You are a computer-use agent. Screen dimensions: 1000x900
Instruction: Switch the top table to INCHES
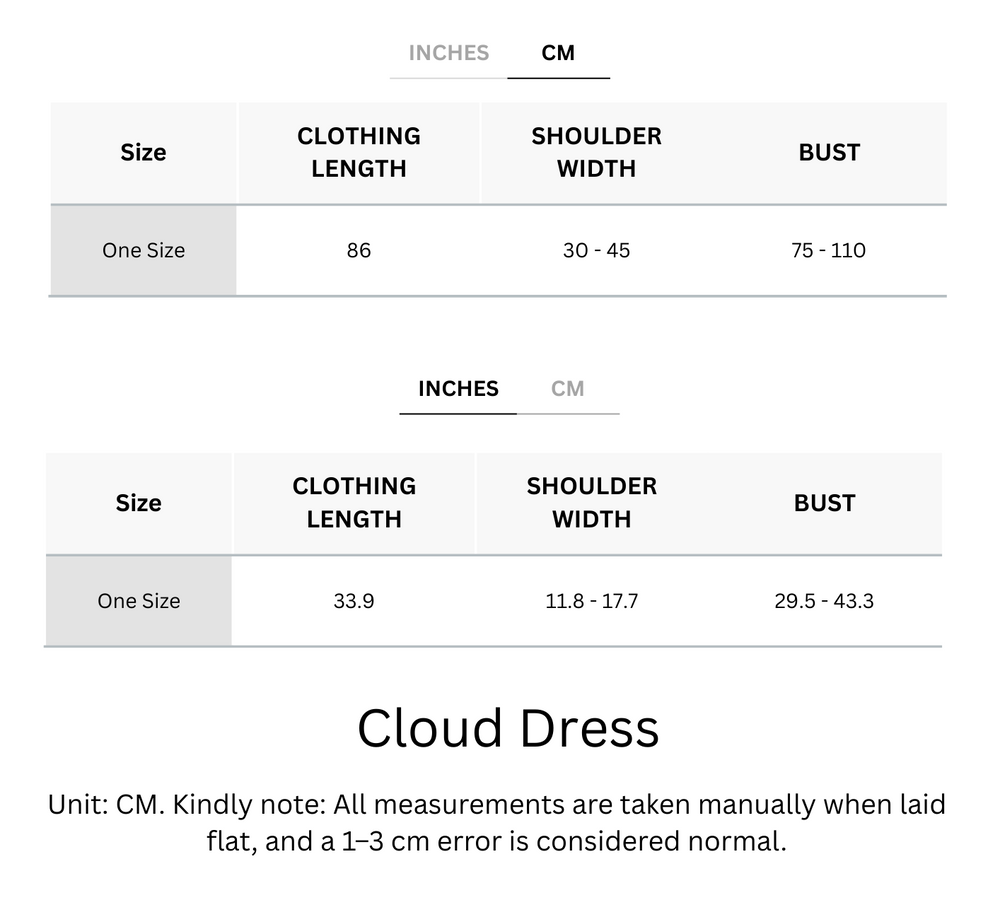click(x=447, y=53)
